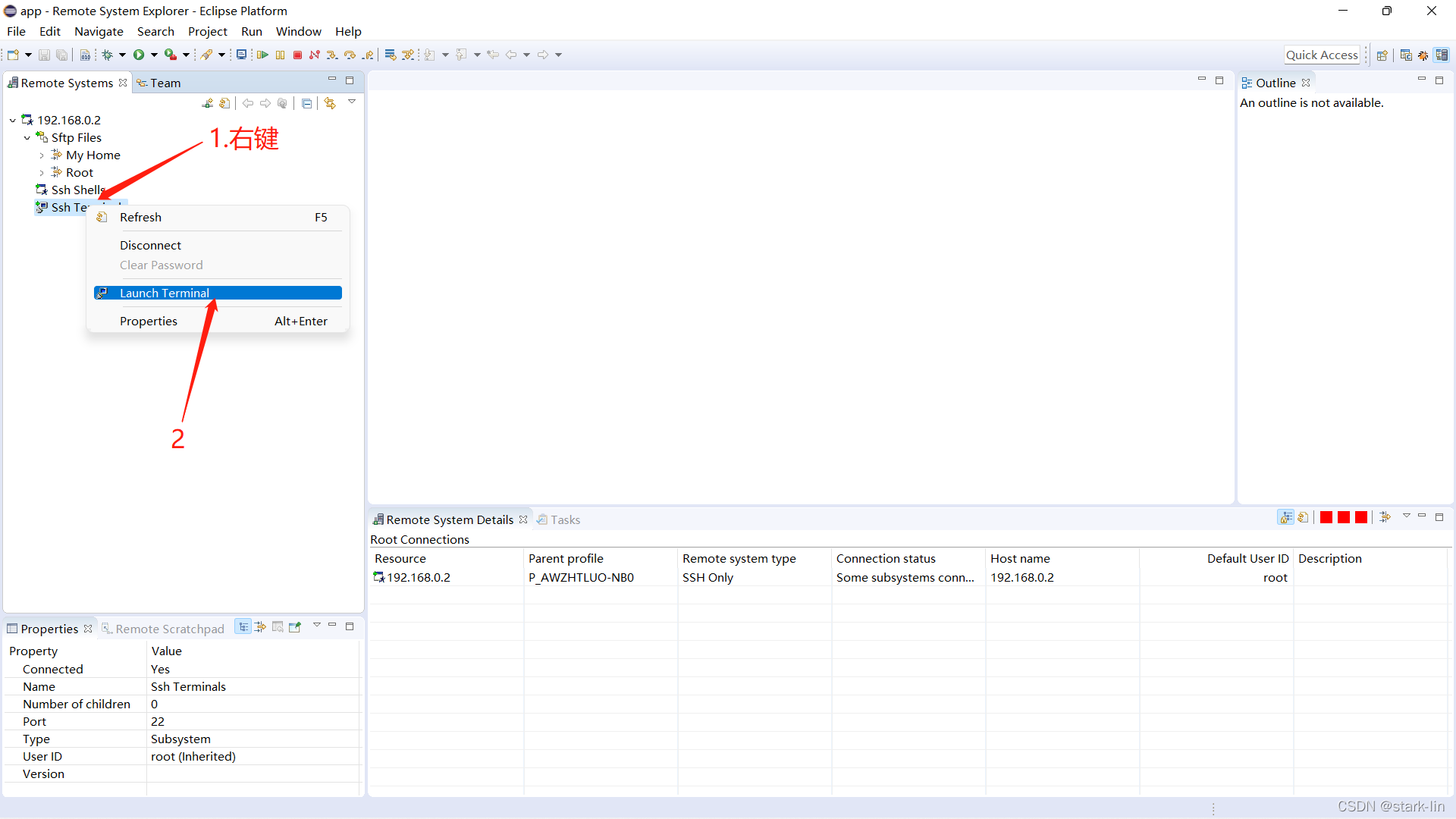The image size is (1456, 819).
Task: Click the Run External Tools icon
Action: click(171, 55)
